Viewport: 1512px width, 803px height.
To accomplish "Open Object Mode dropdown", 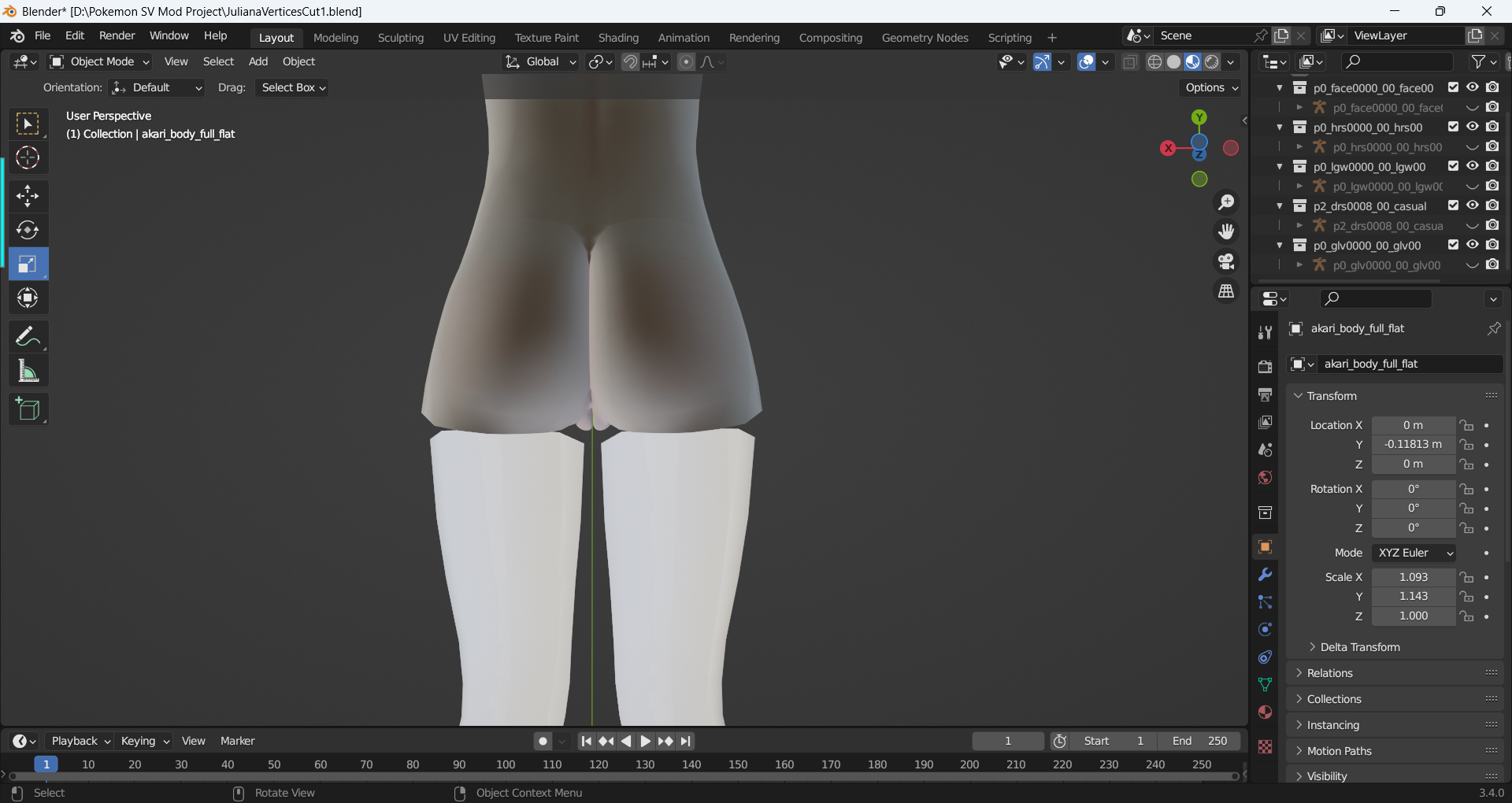I will (x=99, y=61).
